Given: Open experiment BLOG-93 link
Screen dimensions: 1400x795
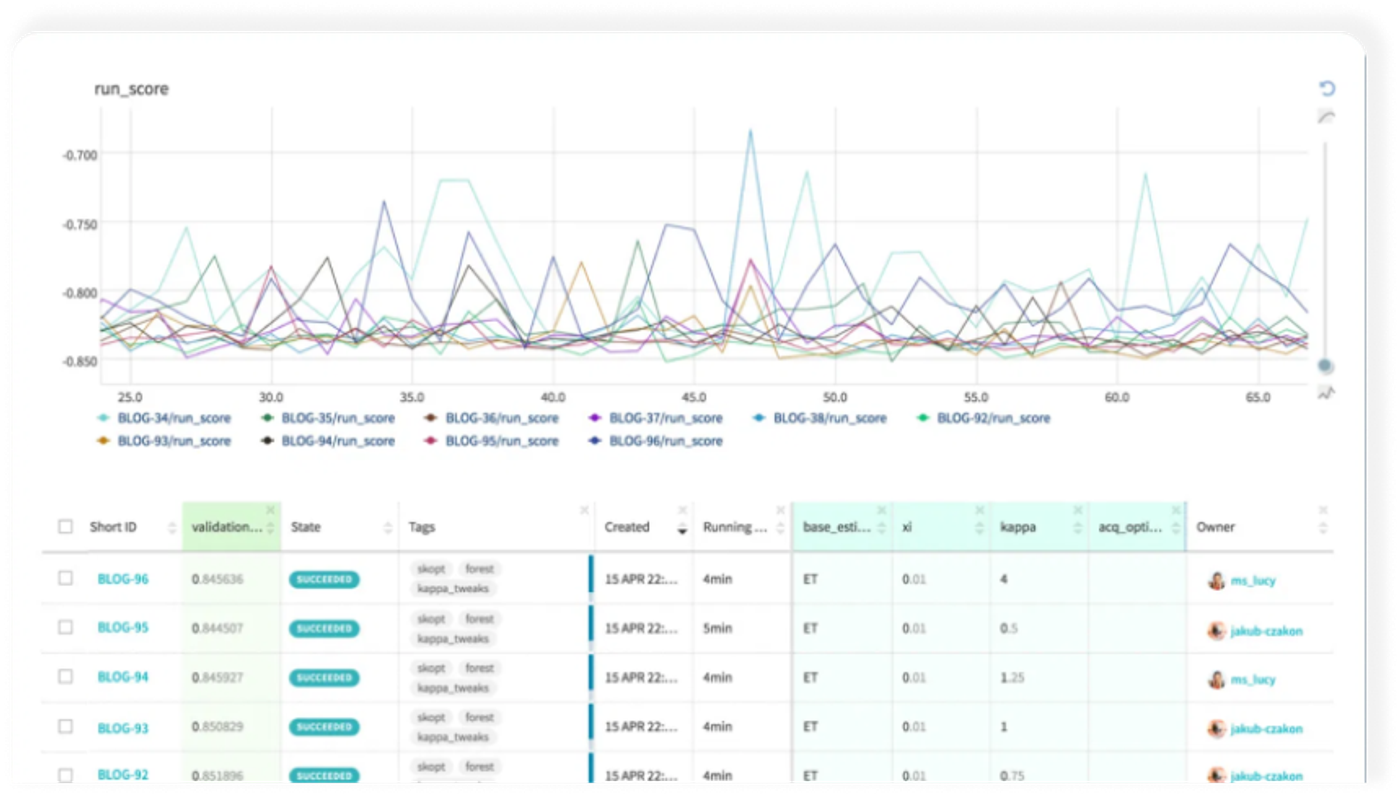Looking at the screenshot, I should 123,728.
